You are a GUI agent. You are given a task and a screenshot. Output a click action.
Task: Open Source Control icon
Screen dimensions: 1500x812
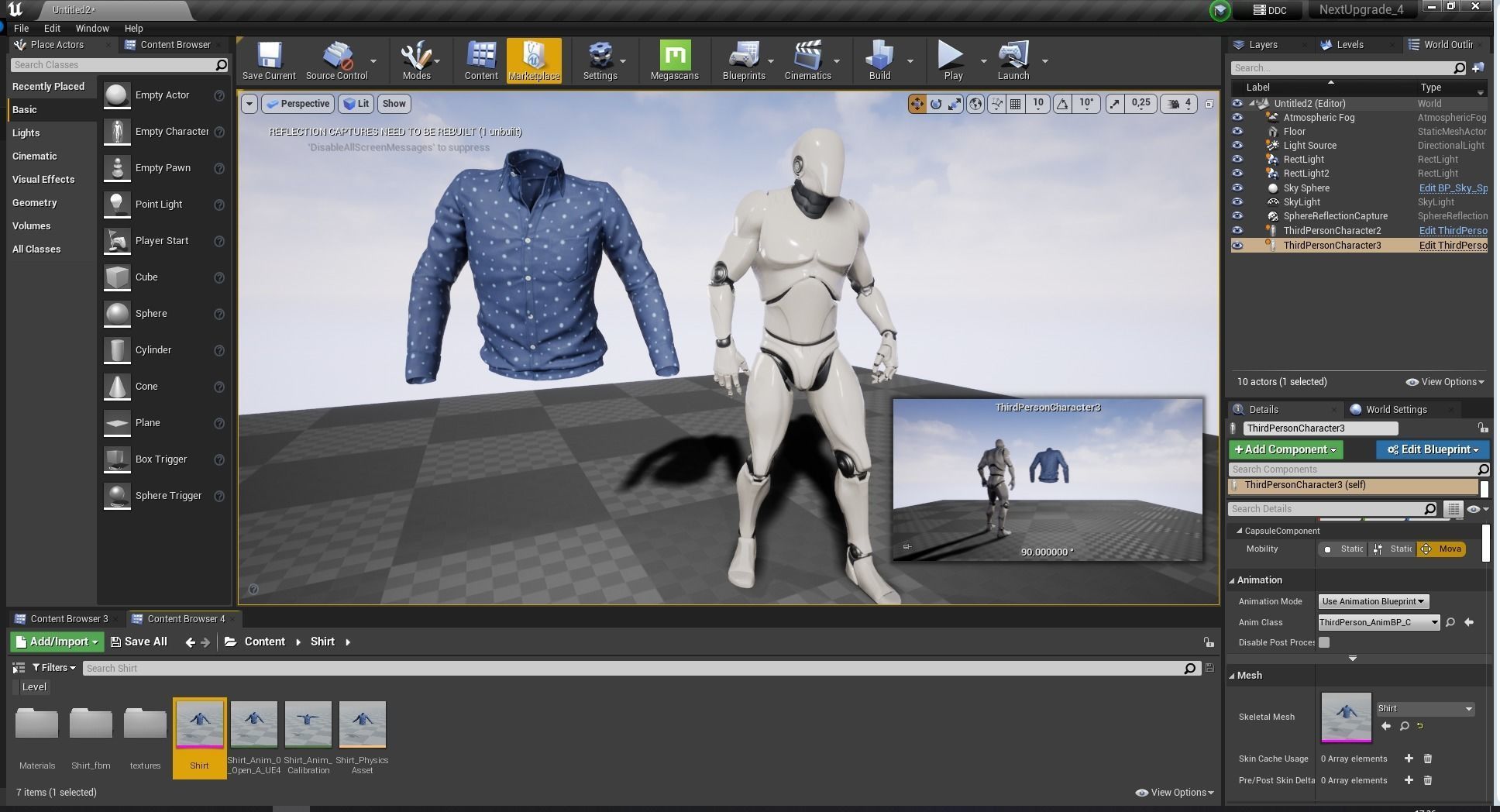pyautogui.click(x=336, y=60)
